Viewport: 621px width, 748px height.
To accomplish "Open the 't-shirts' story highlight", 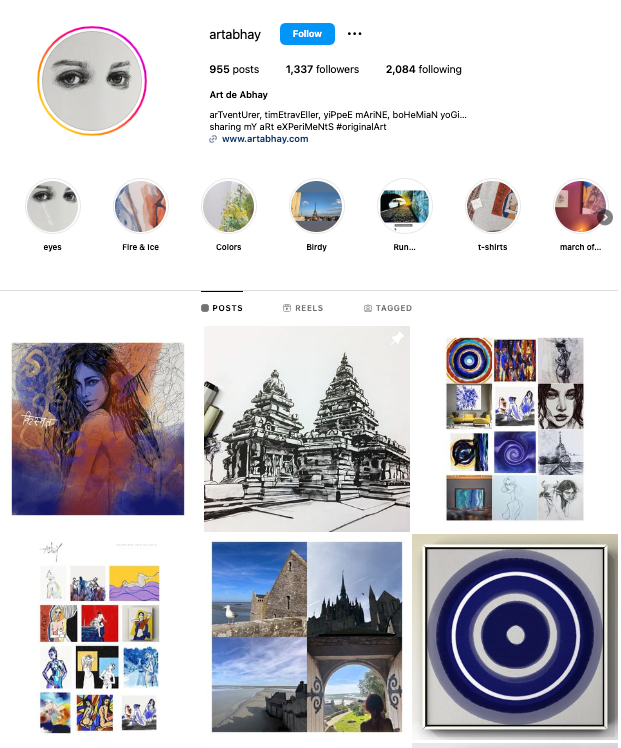I will [x=493, y=206].
